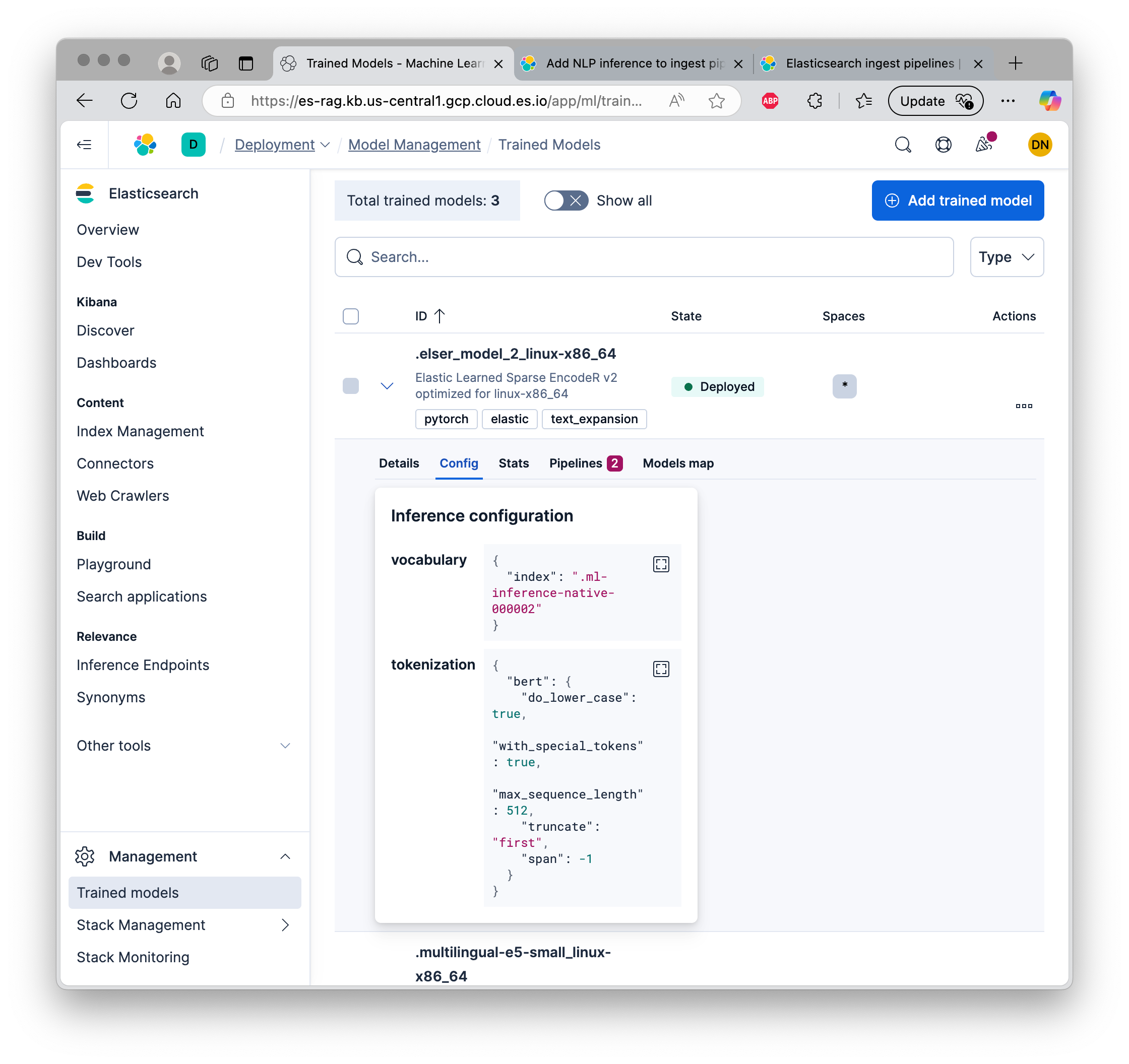
Task: Click the elastic tag
Action: (509, 419)
